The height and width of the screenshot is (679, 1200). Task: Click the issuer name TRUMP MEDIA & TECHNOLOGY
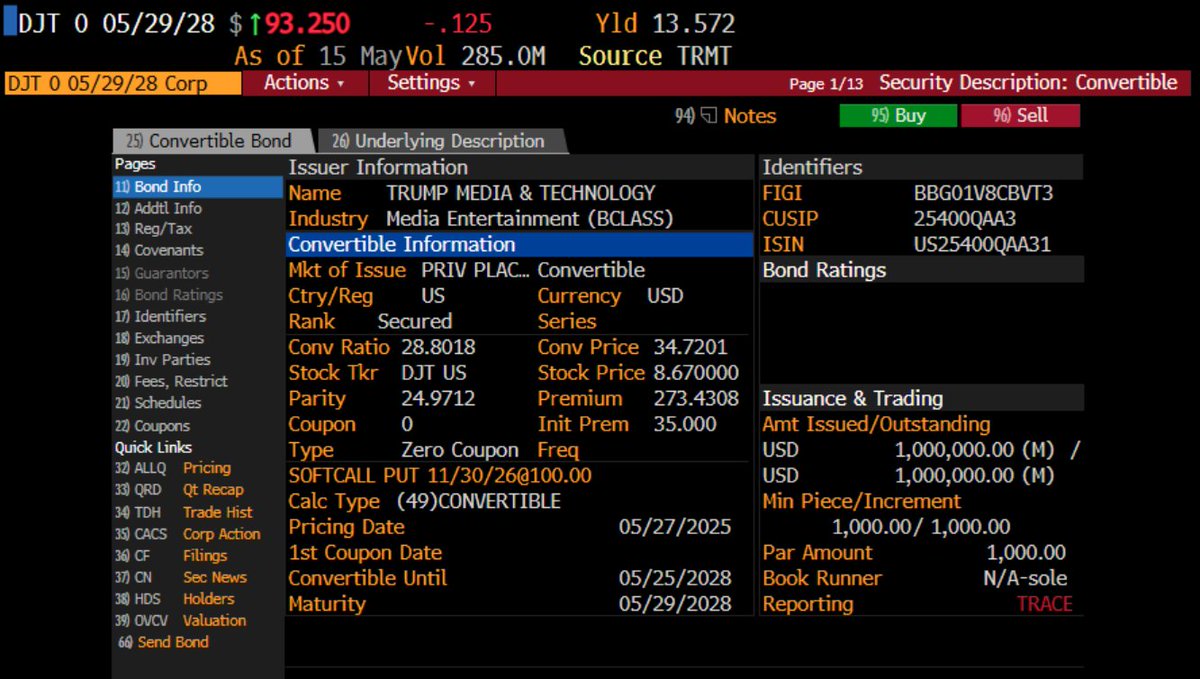click(x=521, y=194)
